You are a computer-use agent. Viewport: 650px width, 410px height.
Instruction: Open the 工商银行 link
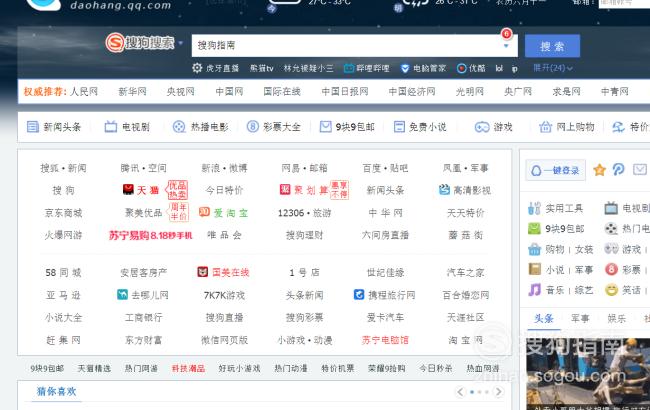pos(143,318)
